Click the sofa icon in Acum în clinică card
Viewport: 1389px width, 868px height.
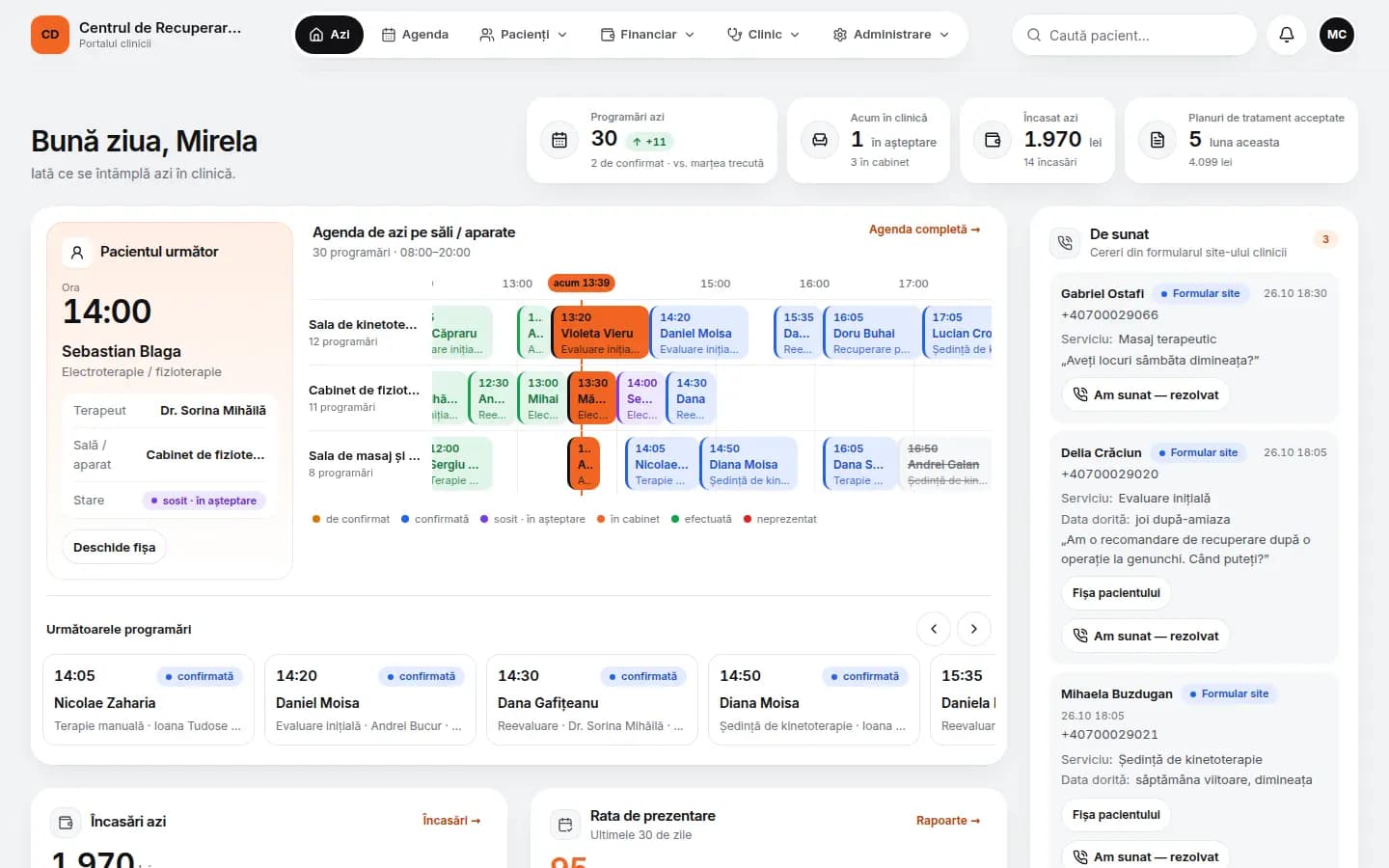819,140
